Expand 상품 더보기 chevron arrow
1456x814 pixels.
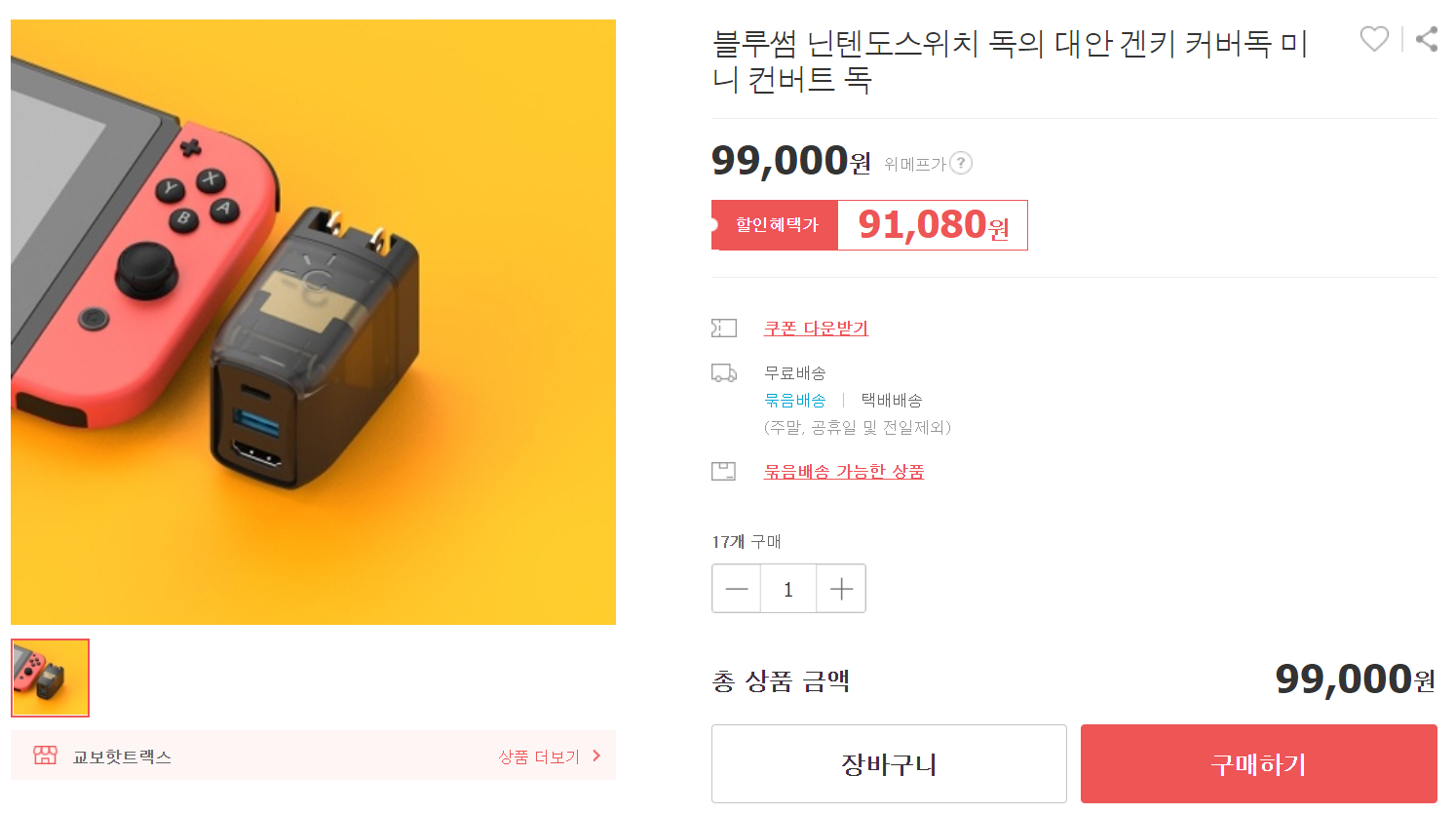pyautogui.click(x=596, y=756)
